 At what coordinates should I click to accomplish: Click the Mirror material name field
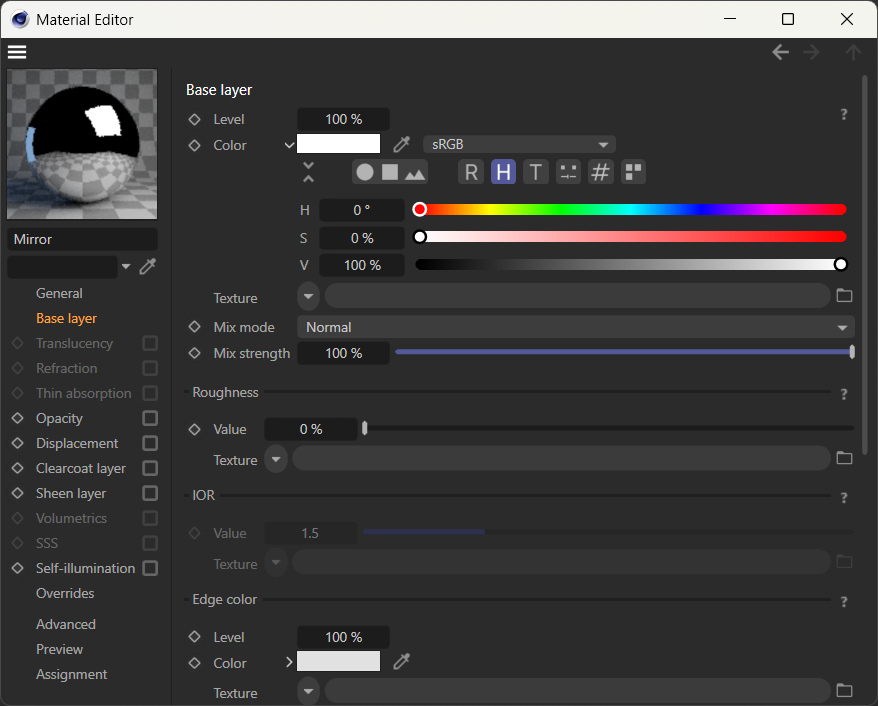(x=82, y=240)
